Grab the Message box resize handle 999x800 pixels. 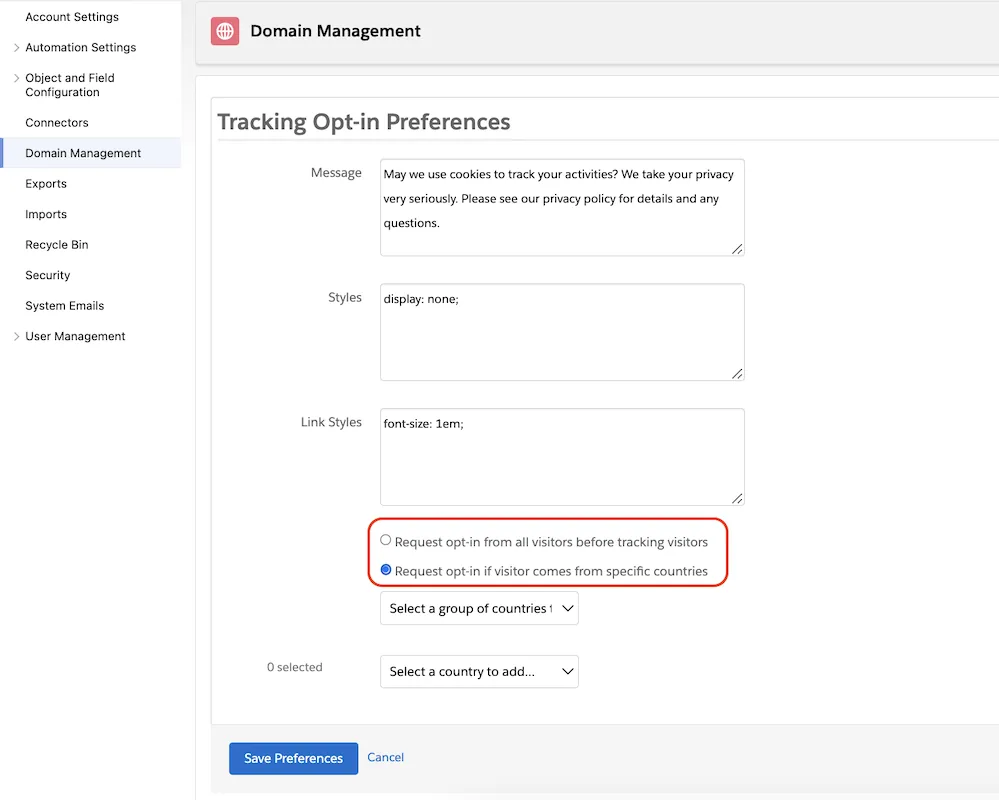point(737,249)
